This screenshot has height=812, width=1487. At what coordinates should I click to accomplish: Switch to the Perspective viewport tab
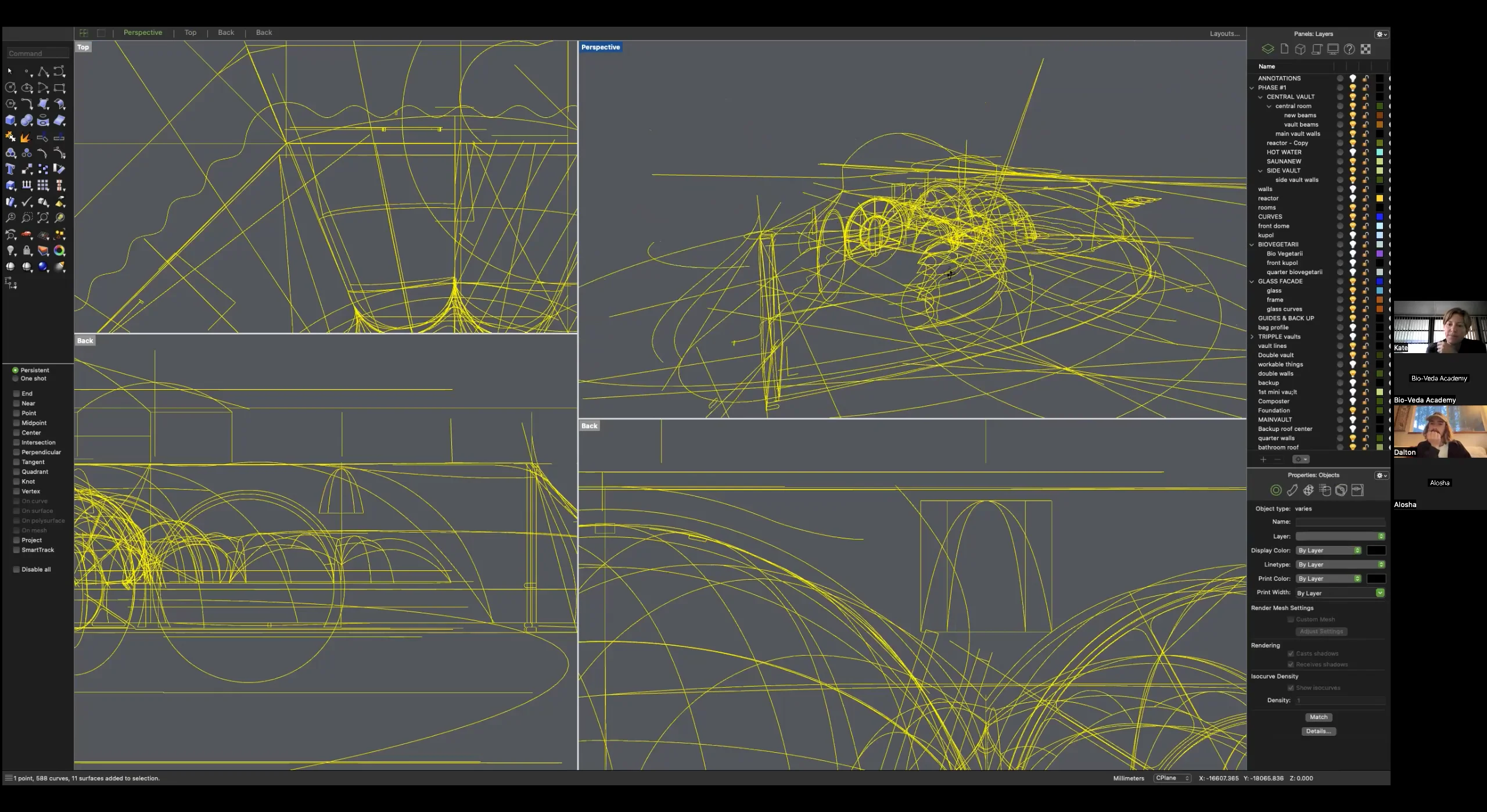pyautogui.click(x=143, y=33)
